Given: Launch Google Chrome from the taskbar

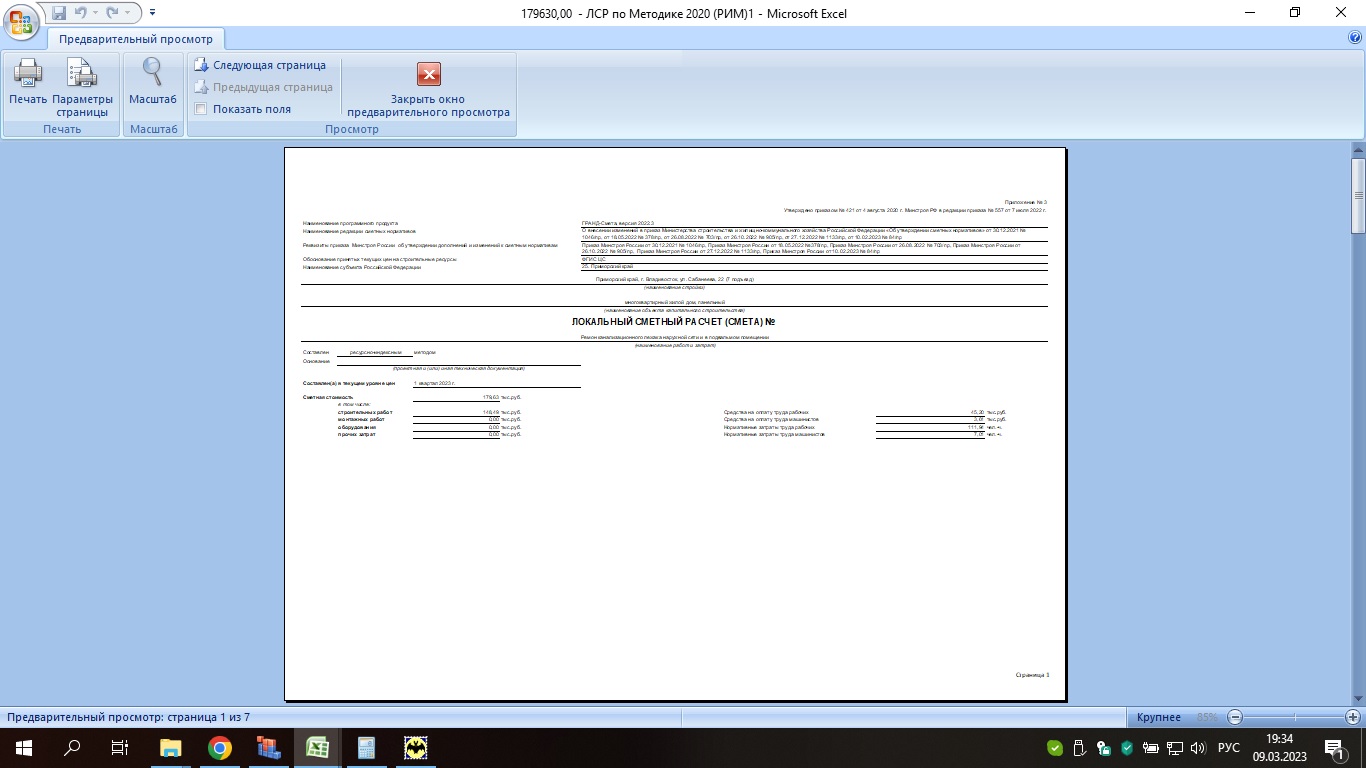Looking at the screenshot, I should (x=220, y=747).
